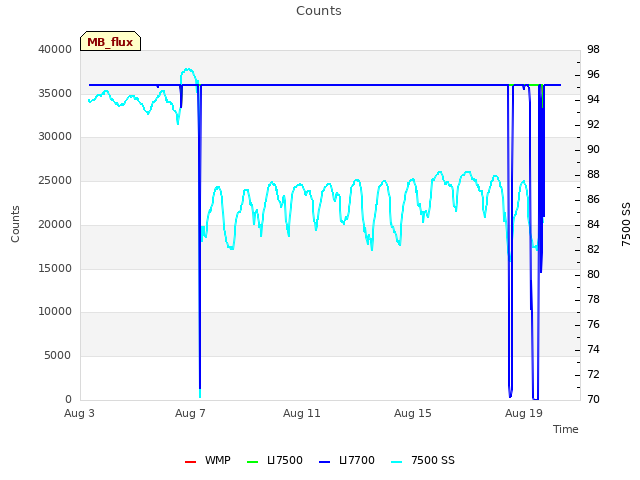Click the Time axis label
The width and height of the screenshot is (640, 480).
click(x=566, y=429)
